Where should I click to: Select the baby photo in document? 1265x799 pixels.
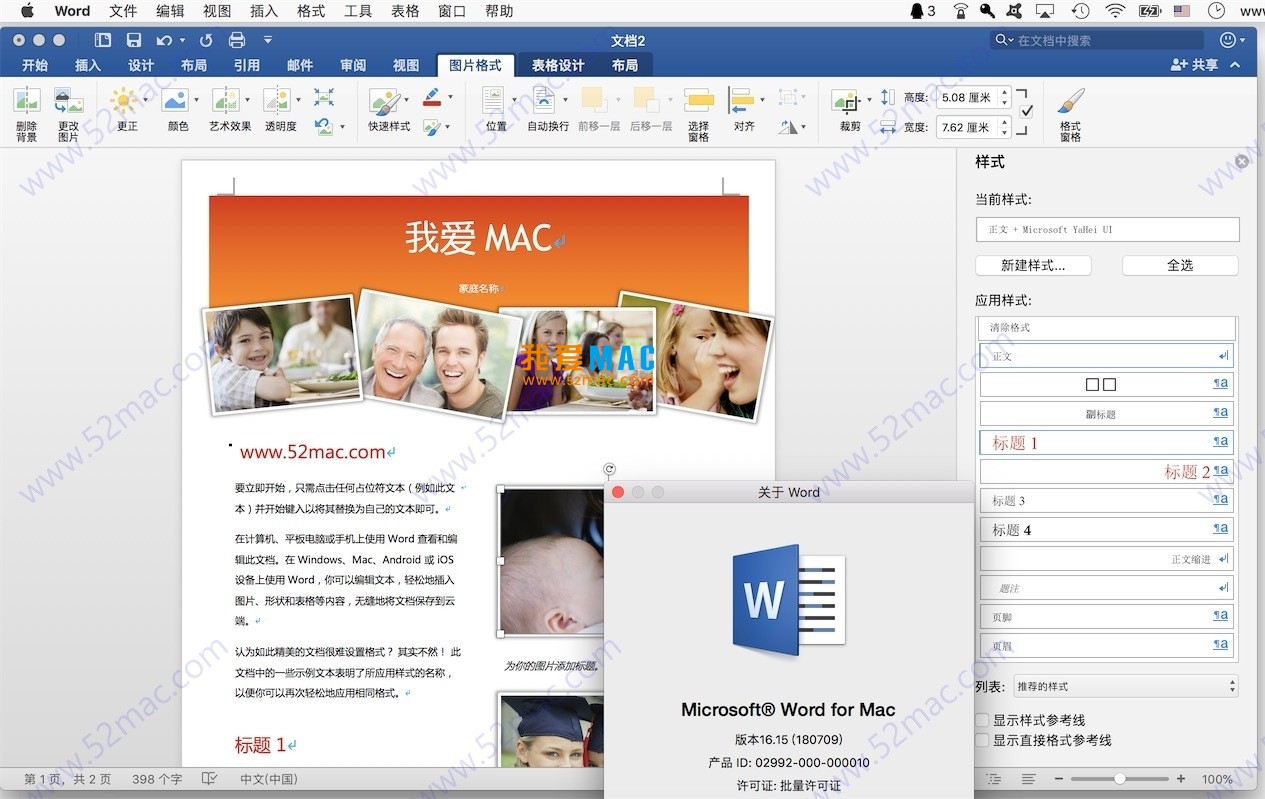click(552, 561)
